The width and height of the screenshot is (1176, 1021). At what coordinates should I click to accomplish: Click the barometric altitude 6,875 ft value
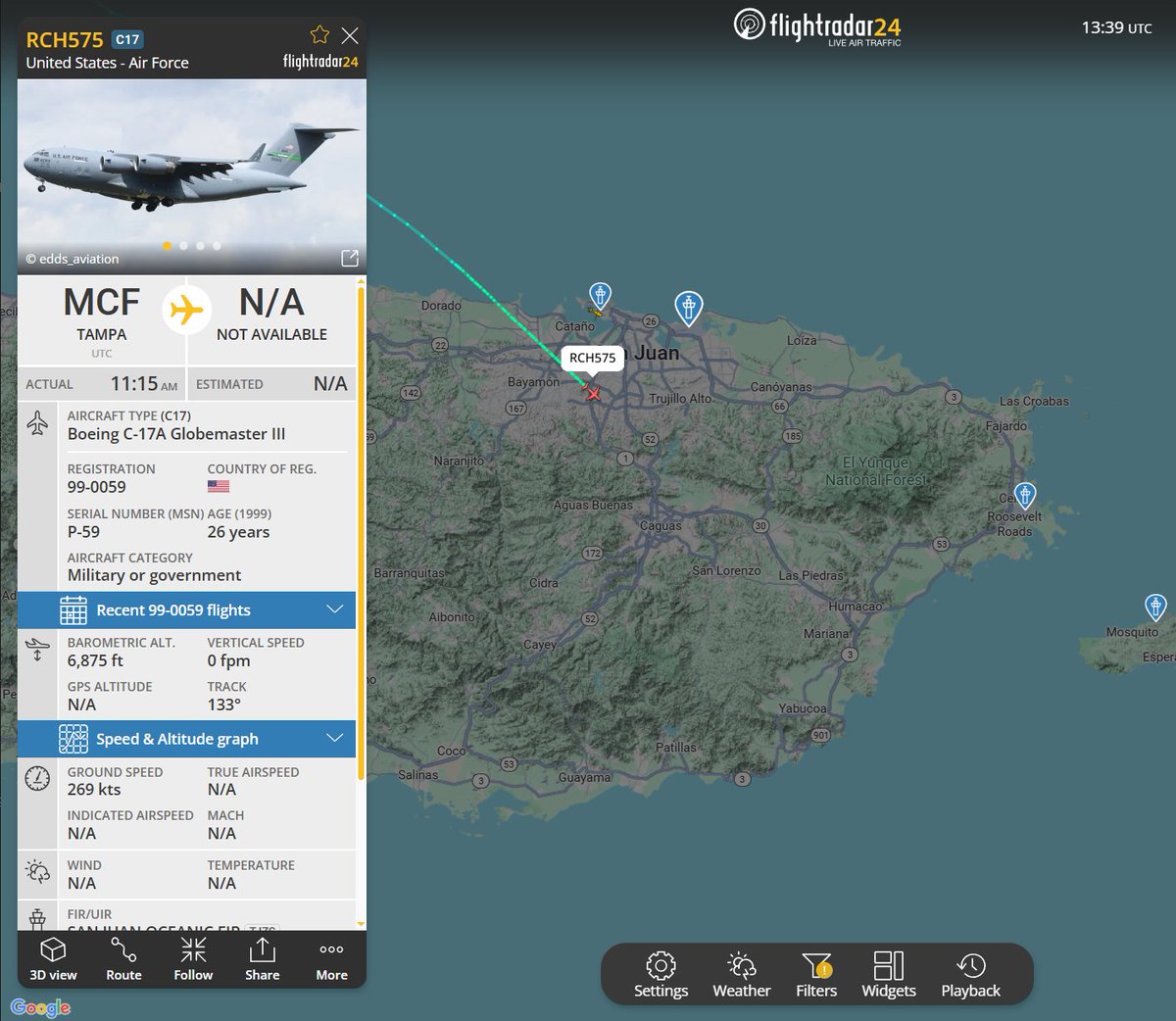click(x=95, y=660)
